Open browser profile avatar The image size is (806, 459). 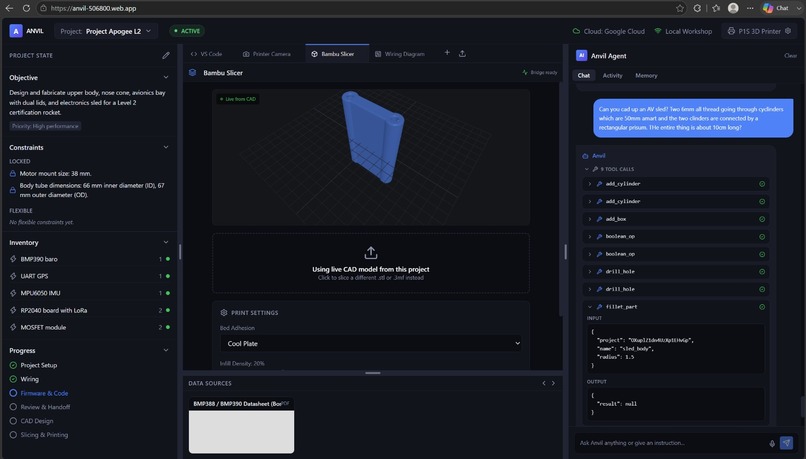(x=733, y=8)
